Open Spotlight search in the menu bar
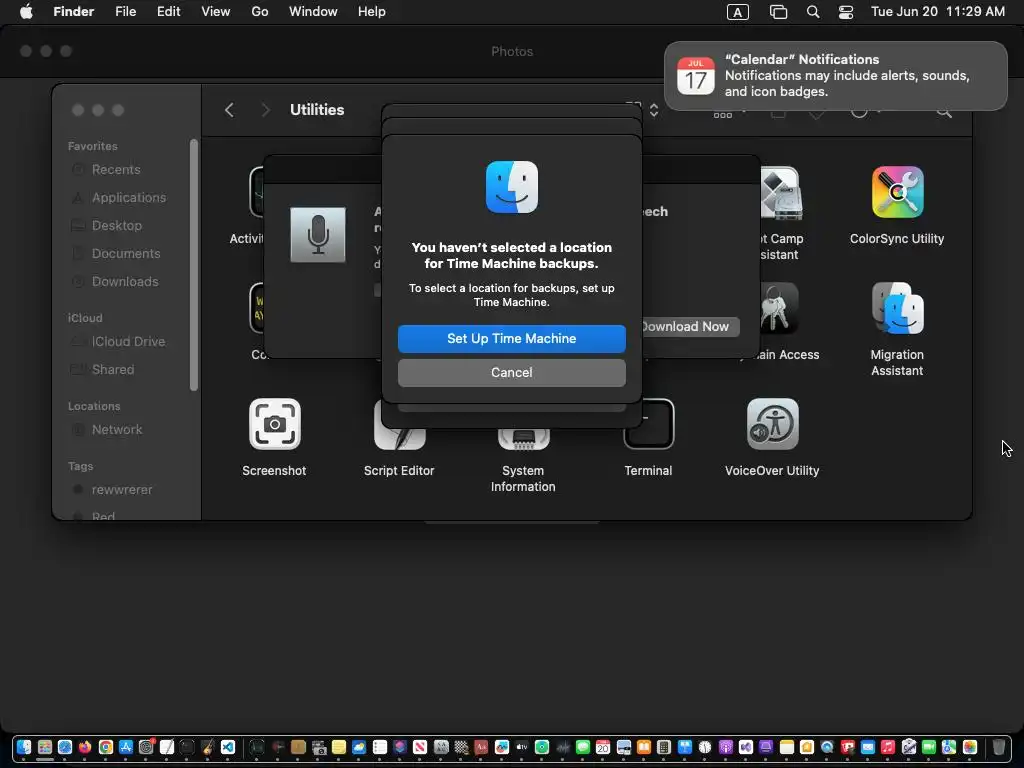 (x=813, y=12)
